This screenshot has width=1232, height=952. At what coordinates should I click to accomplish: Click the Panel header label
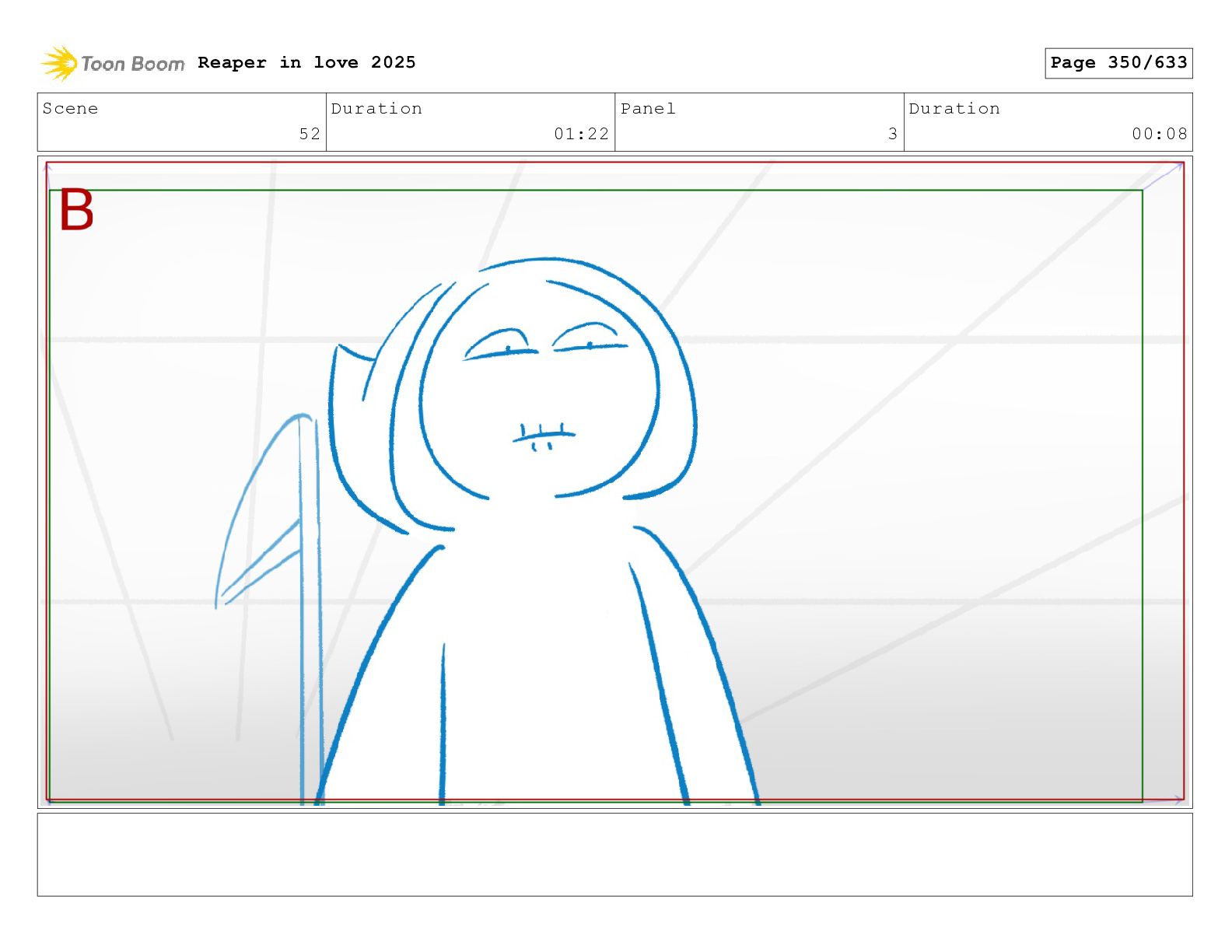tap(648, 108)
